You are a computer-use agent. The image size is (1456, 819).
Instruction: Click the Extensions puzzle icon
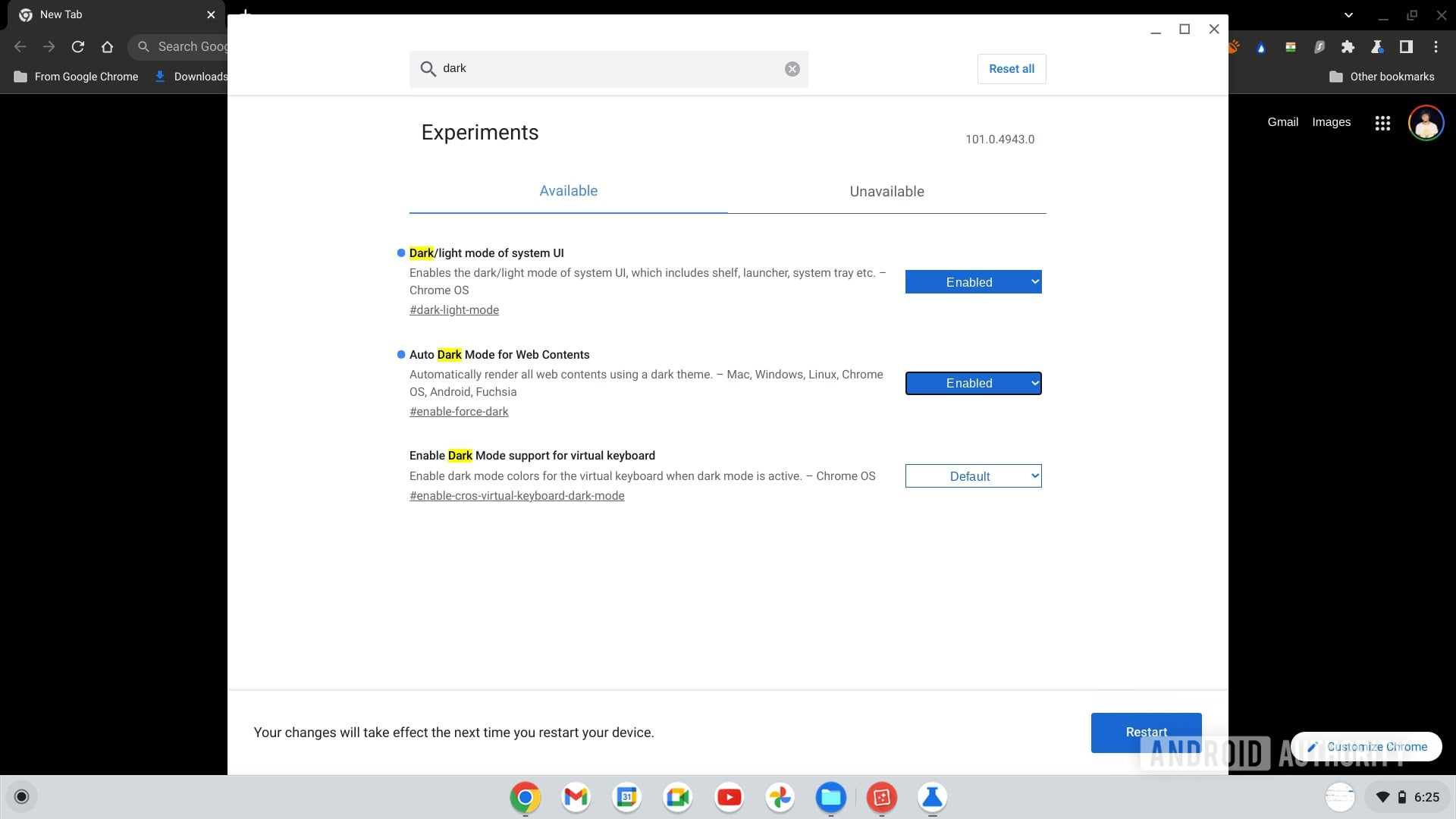(x=1348, y=47)
